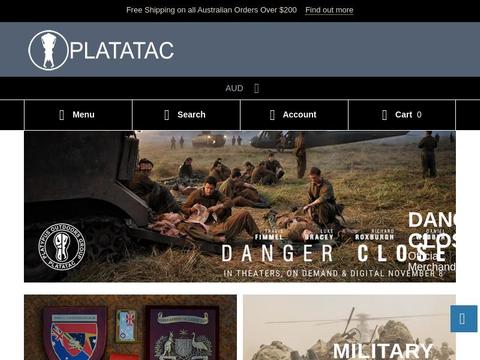Open the Account navigation item
480x360 pixels.
(294, 115)
